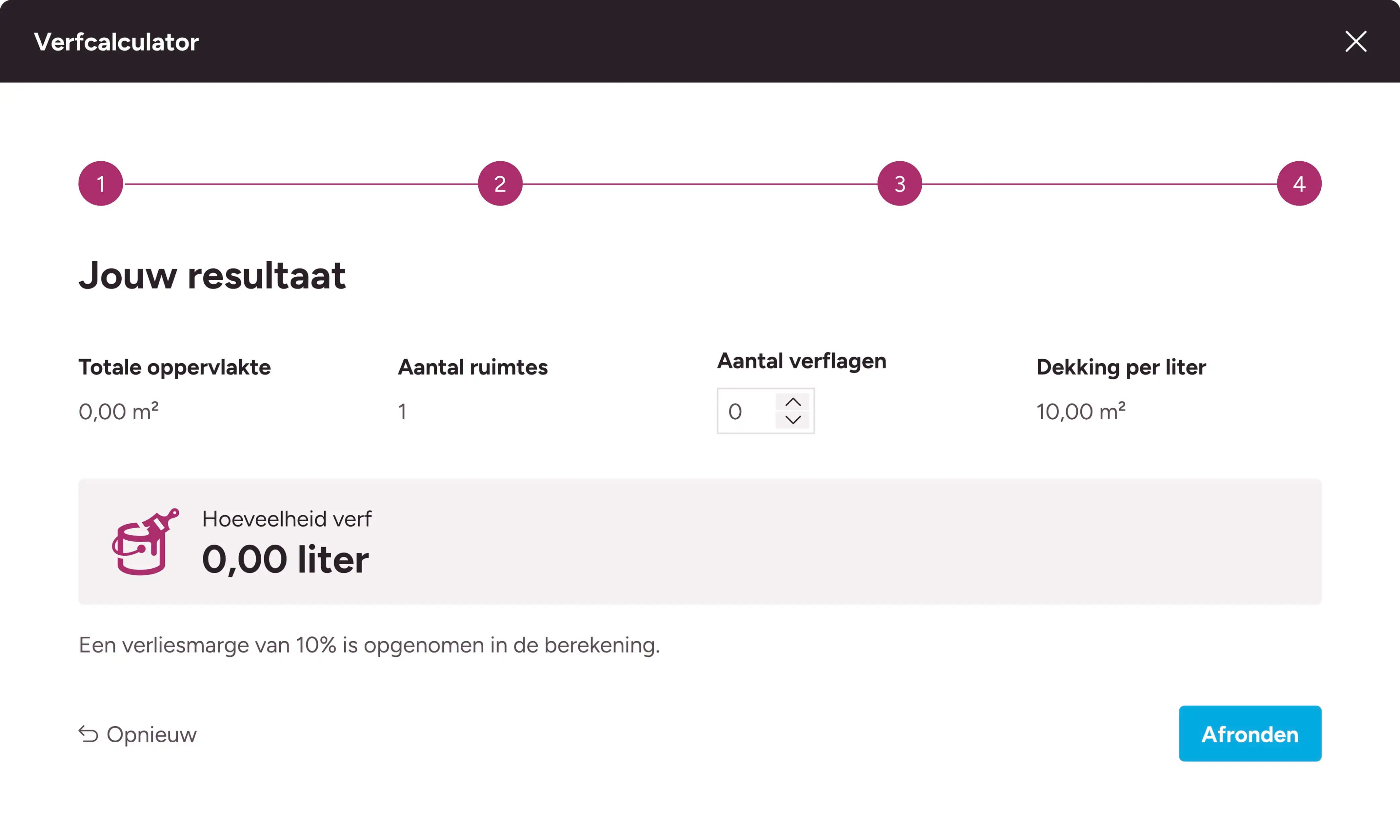Focus the Aantal verflagen number field
Viewport: 1400px width, 840px height.
point(746,411)
